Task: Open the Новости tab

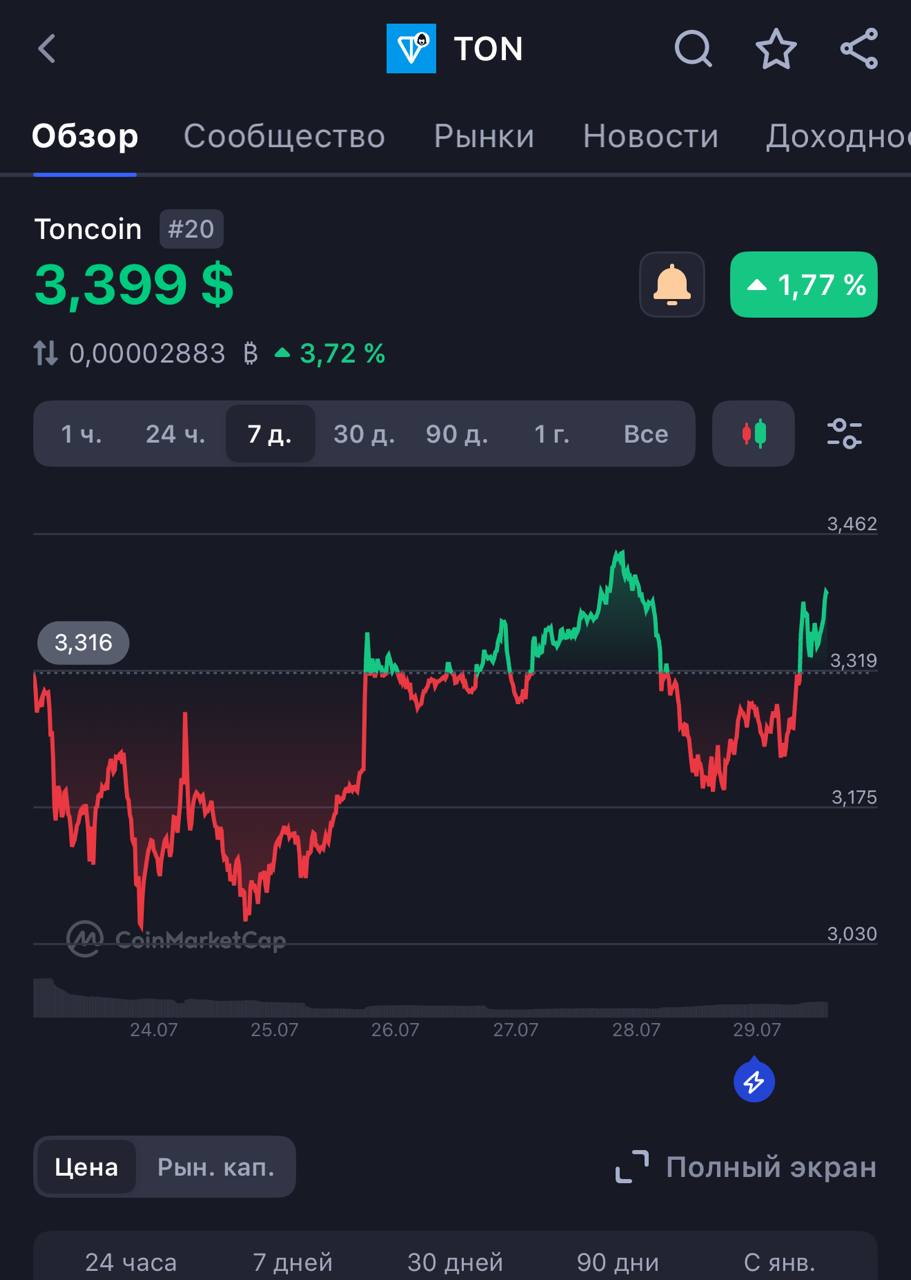Action: (651, 136)
